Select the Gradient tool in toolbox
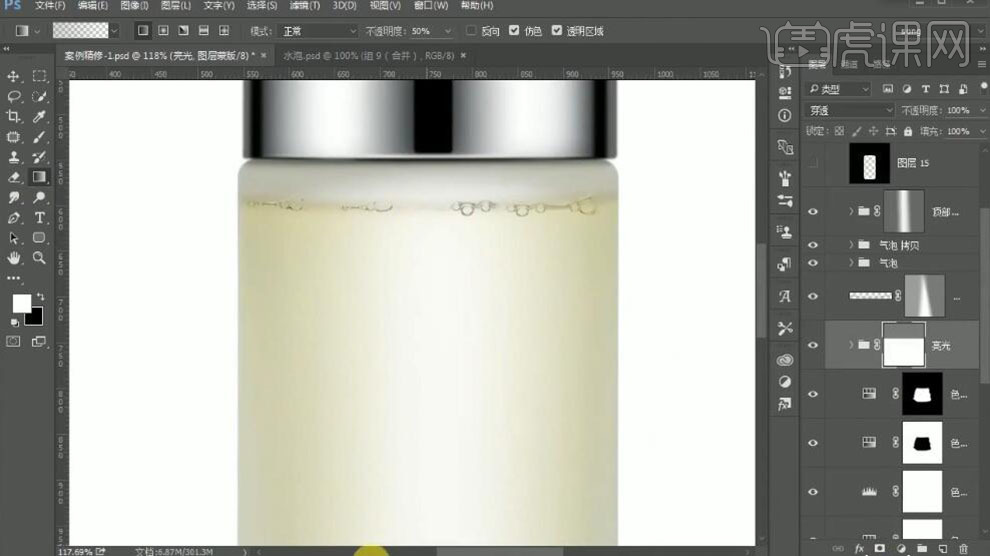Image resolution: width=990 pixels, height=556 pixels. tap(39, 177)
